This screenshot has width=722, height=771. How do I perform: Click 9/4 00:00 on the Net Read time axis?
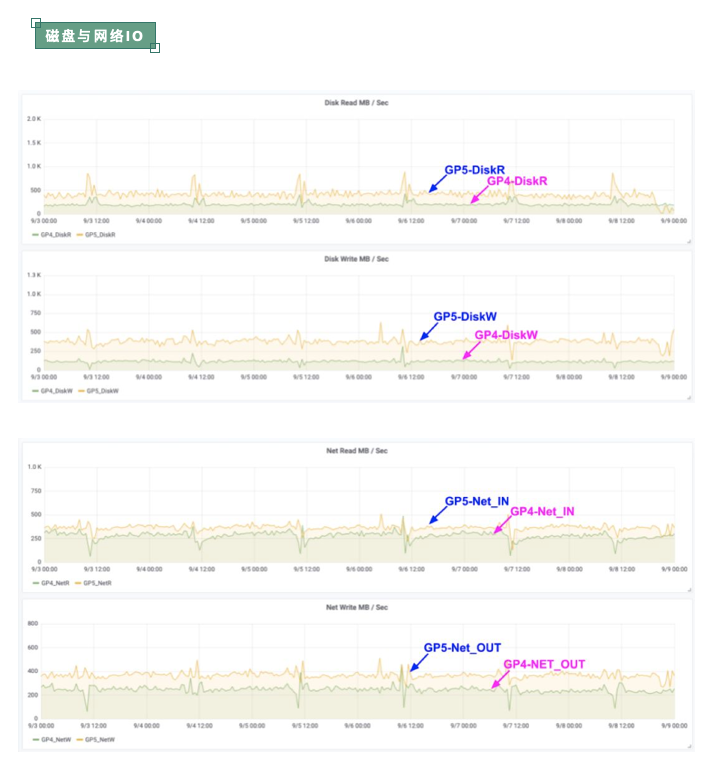point(149,569)
